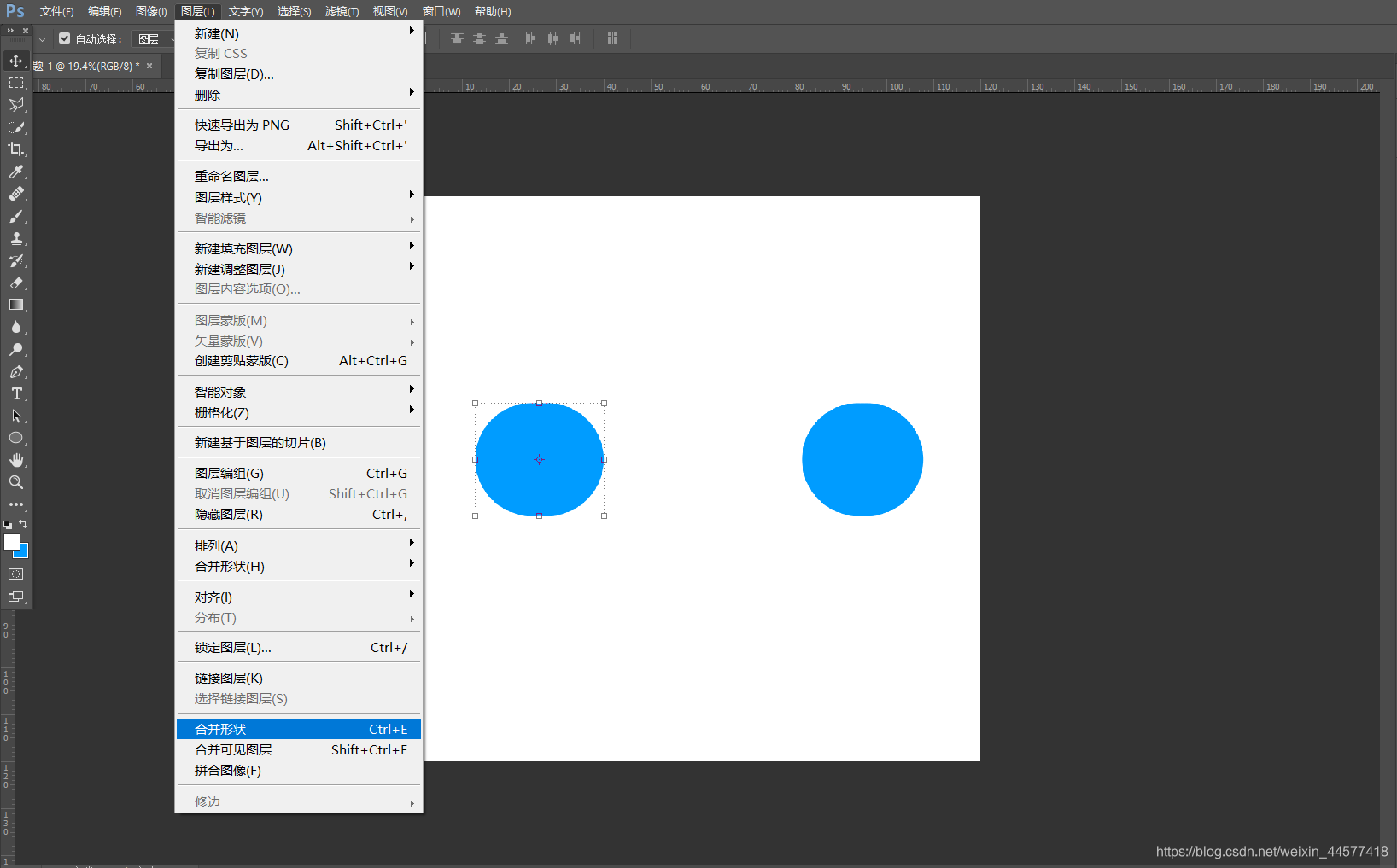
Task: Expand the 删除 submenu
Action: click(x=299, y=95)
